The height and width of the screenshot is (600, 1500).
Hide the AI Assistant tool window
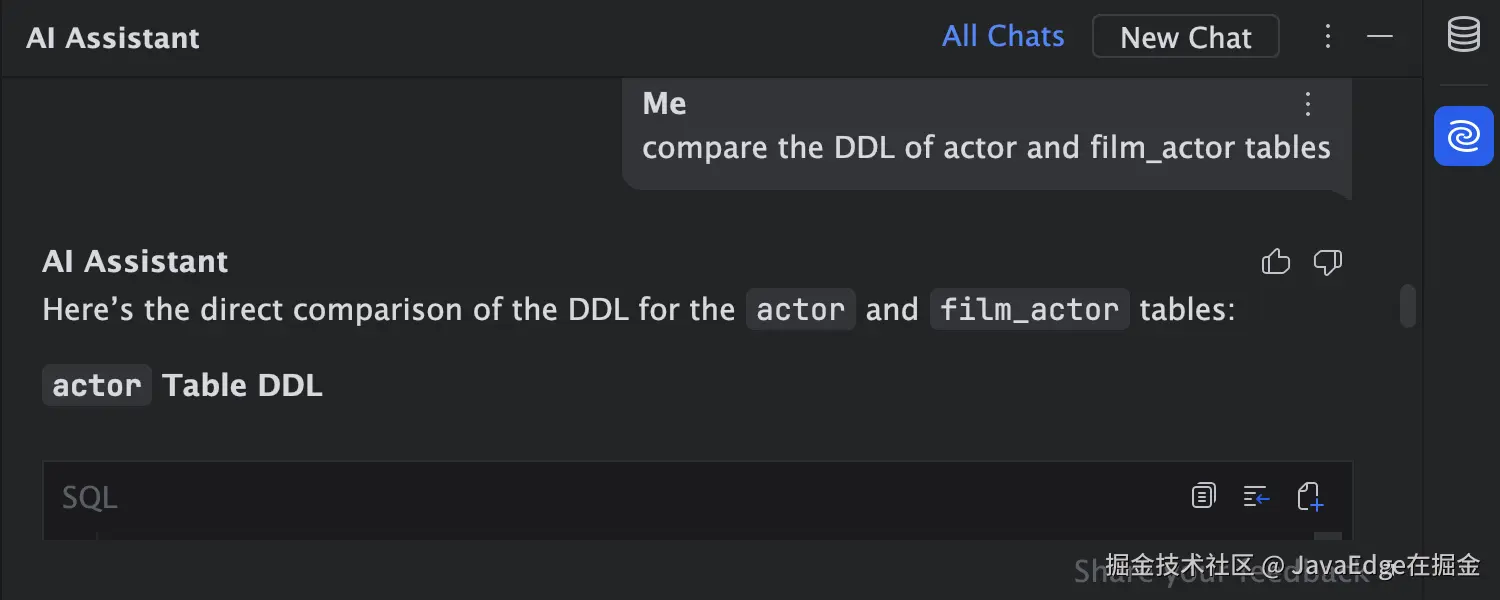(x=1380, y=37)
